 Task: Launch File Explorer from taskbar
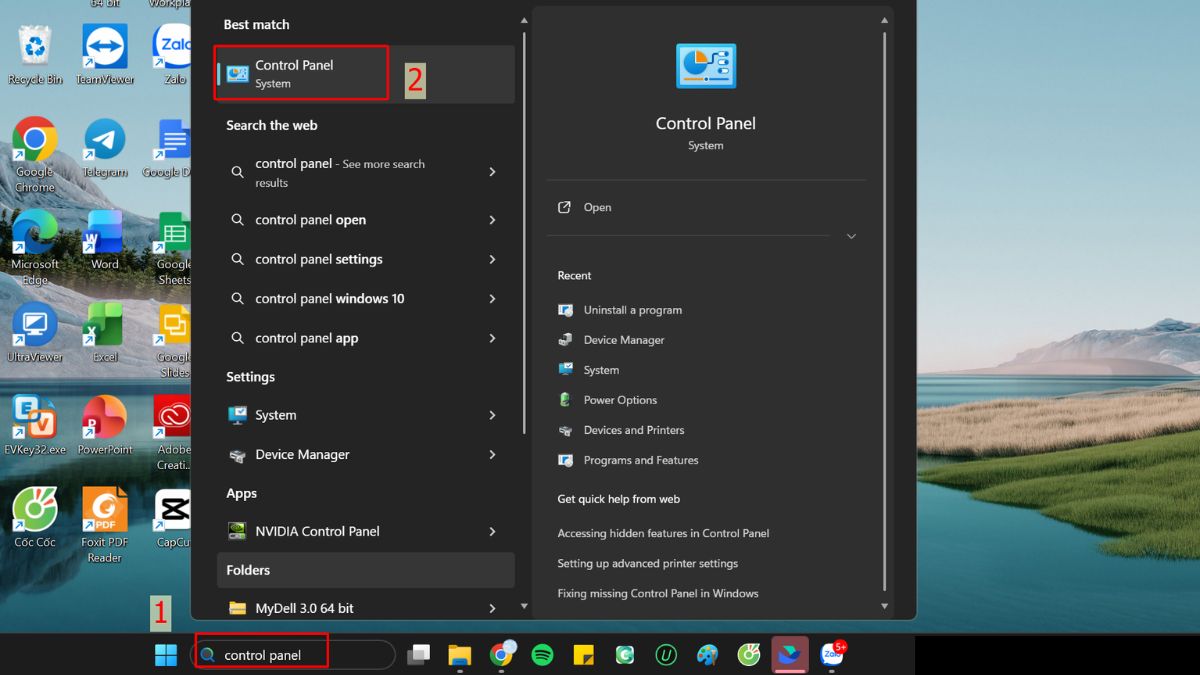[x=459, y=655]
